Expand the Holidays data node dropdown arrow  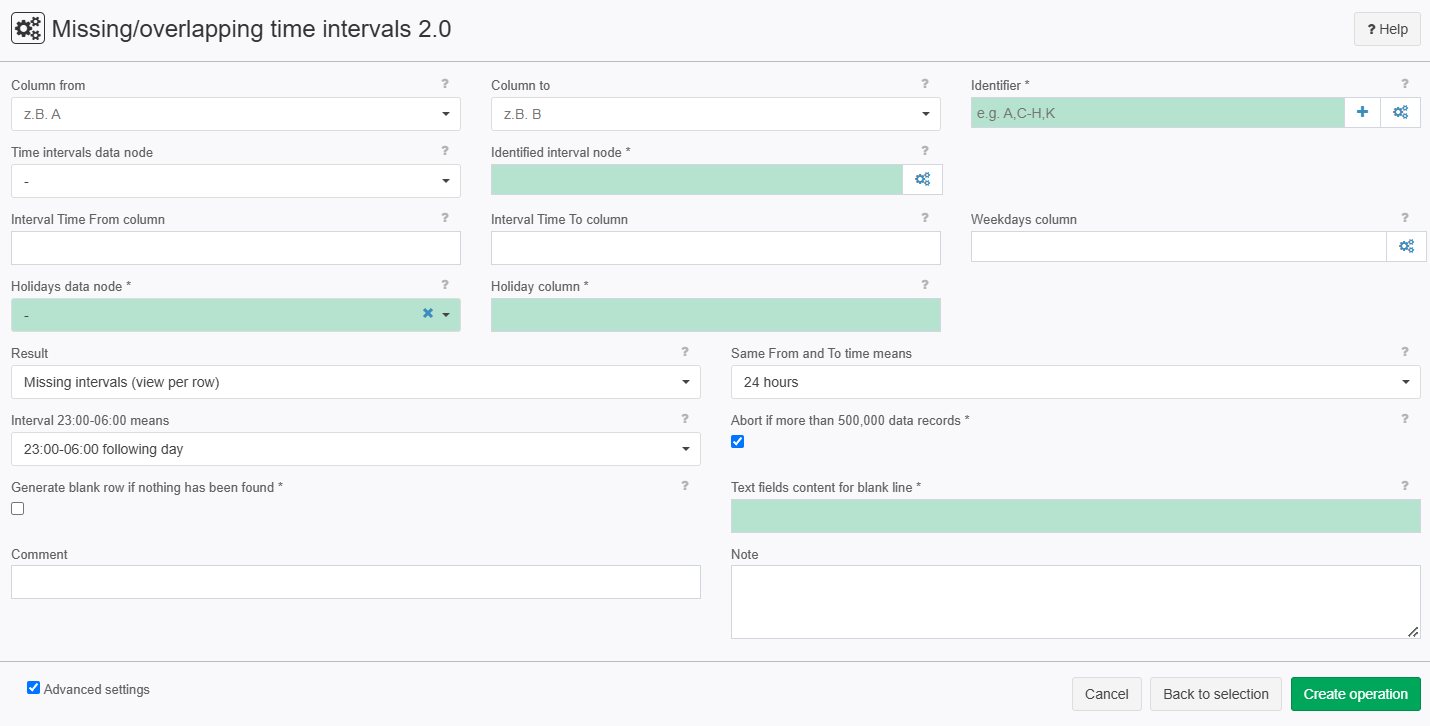pos(446,315)
